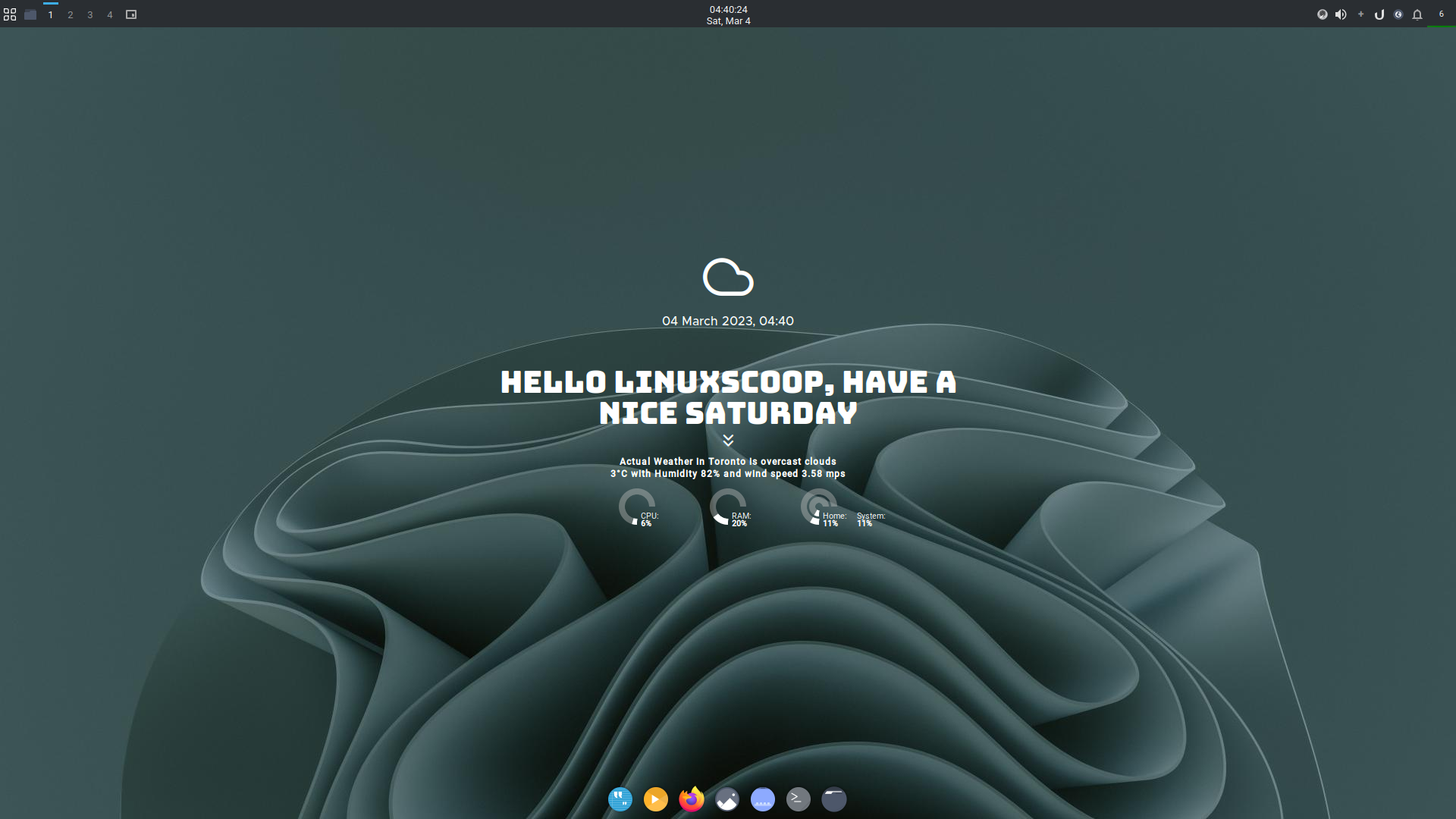Open the round clock-style tray icon
Viewport: 1456px width, 819px height.
(x=1398, y=14)
